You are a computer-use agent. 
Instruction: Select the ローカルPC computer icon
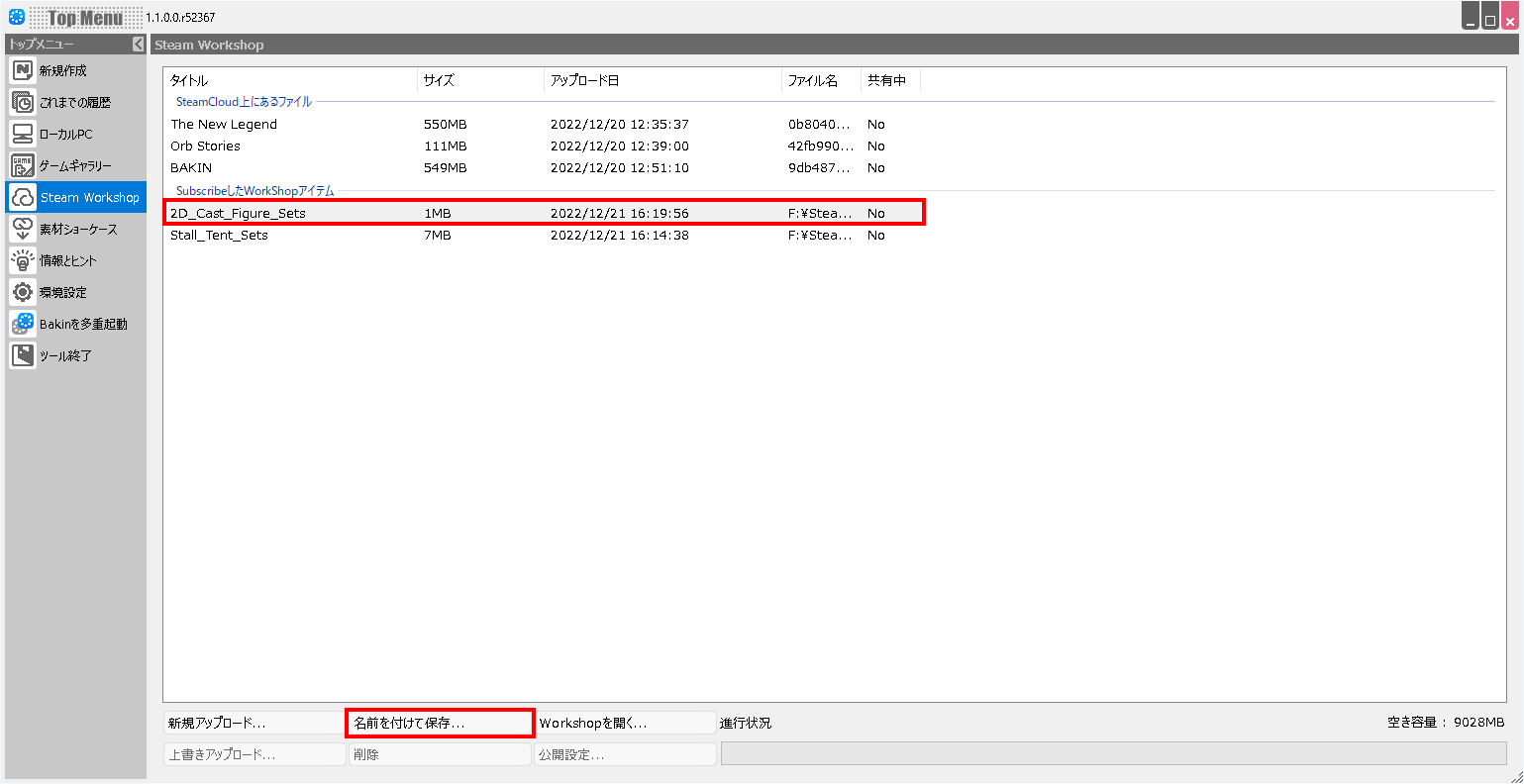(23, 134)
